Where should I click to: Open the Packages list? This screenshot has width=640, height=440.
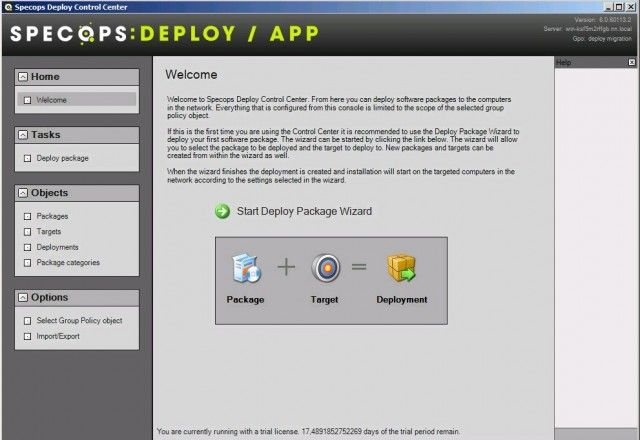[x=52, y=216]
